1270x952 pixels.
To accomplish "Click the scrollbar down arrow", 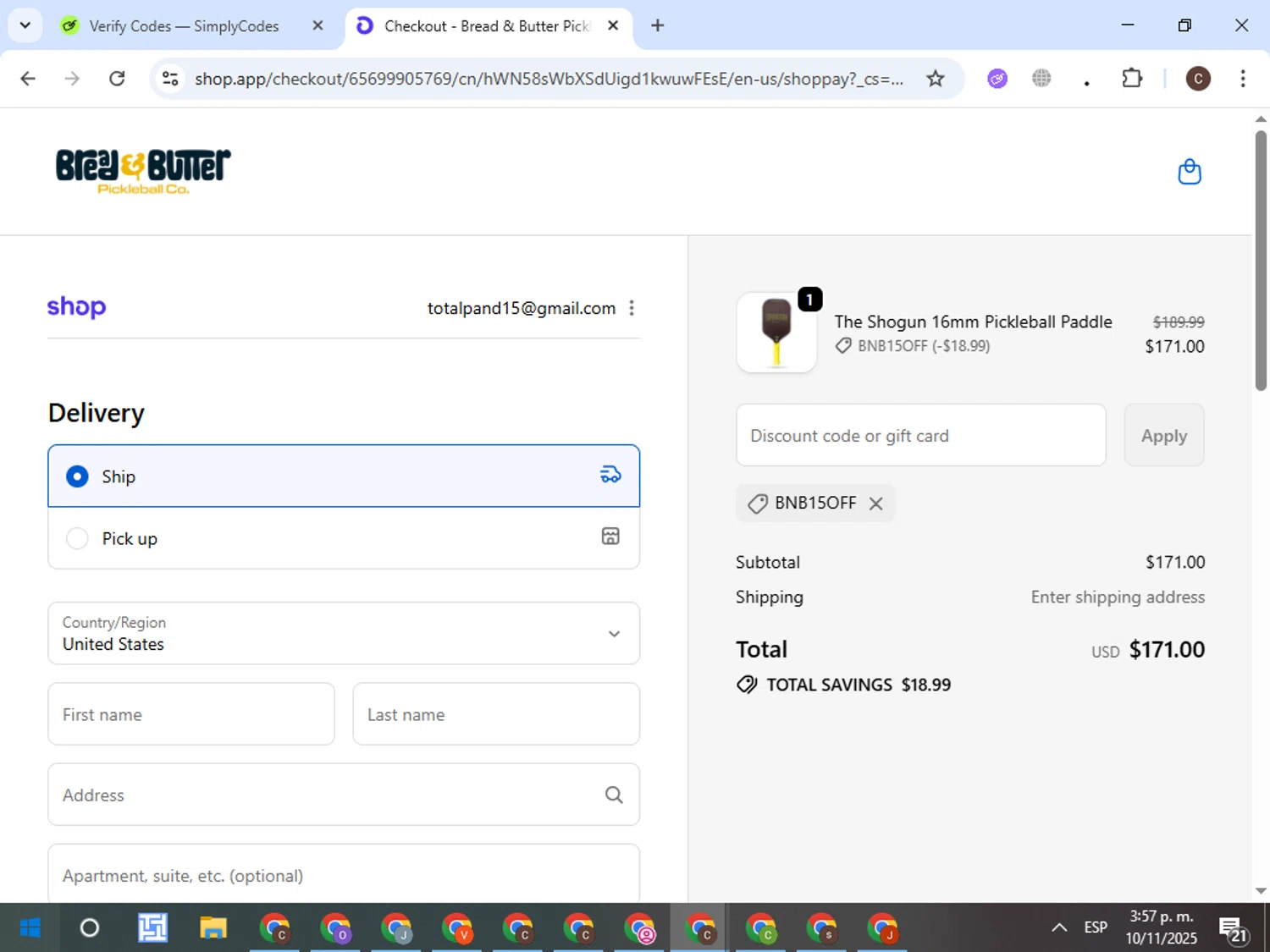I will tap(1261, 890).
